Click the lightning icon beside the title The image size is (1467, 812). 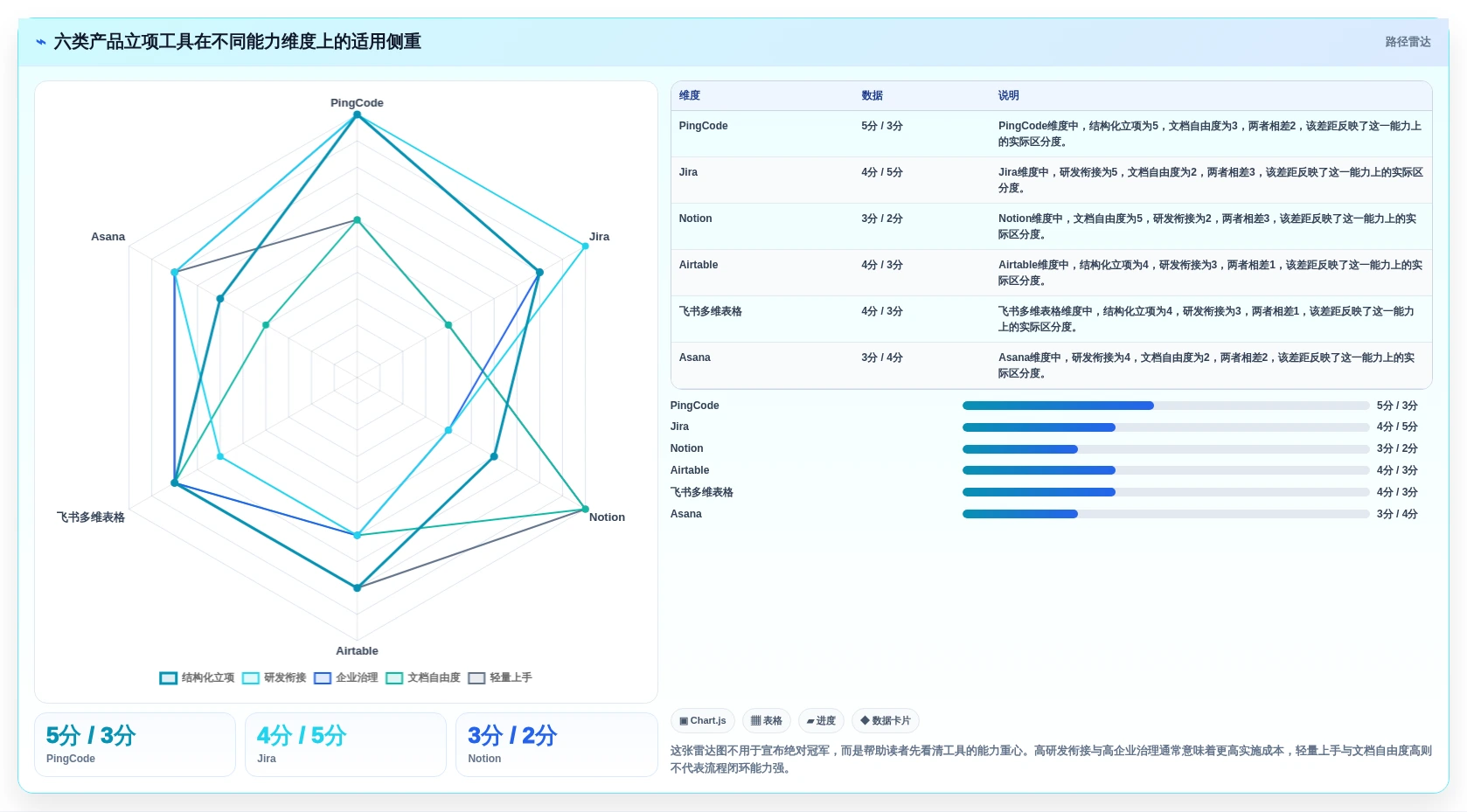(41, 42)
